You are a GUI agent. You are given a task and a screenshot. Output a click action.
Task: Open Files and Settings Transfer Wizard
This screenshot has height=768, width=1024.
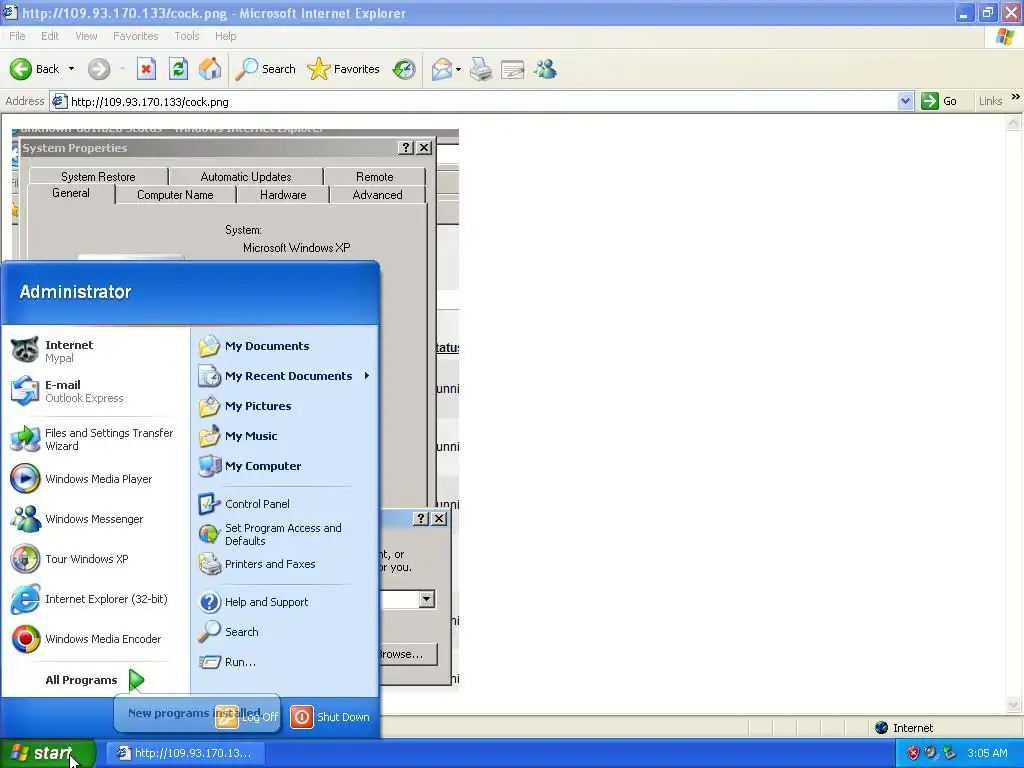tap(95, 439)
